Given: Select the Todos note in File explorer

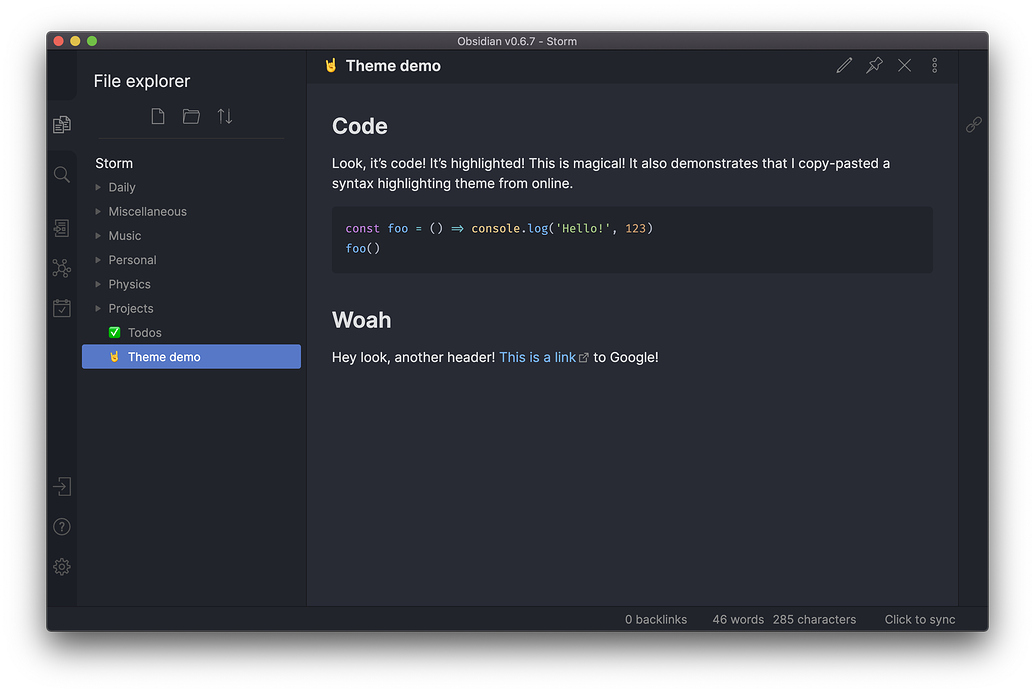Looking at the screenshot, I should coord(145,332).
